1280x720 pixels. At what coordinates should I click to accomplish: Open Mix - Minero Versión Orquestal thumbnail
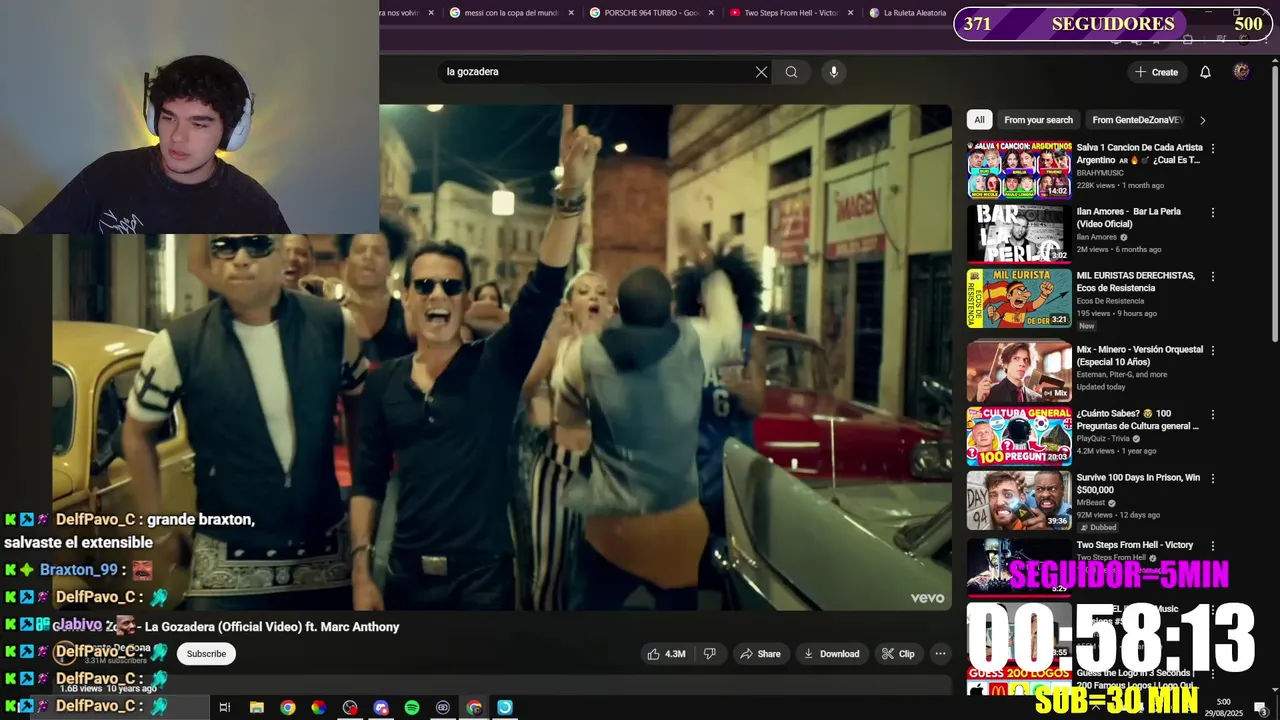(x=1019, y=371)
